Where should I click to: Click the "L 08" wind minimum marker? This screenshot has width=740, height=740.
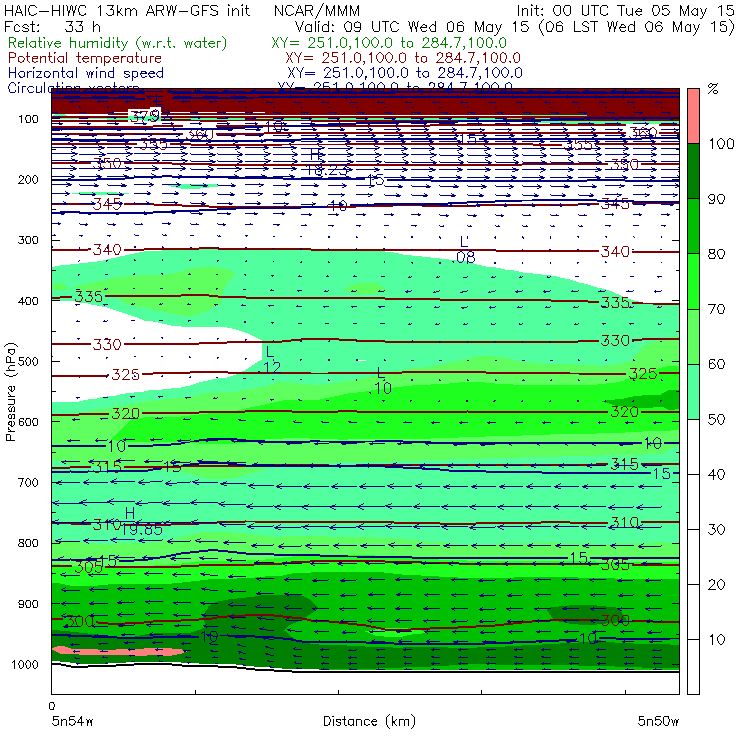(x=465, y=250)
